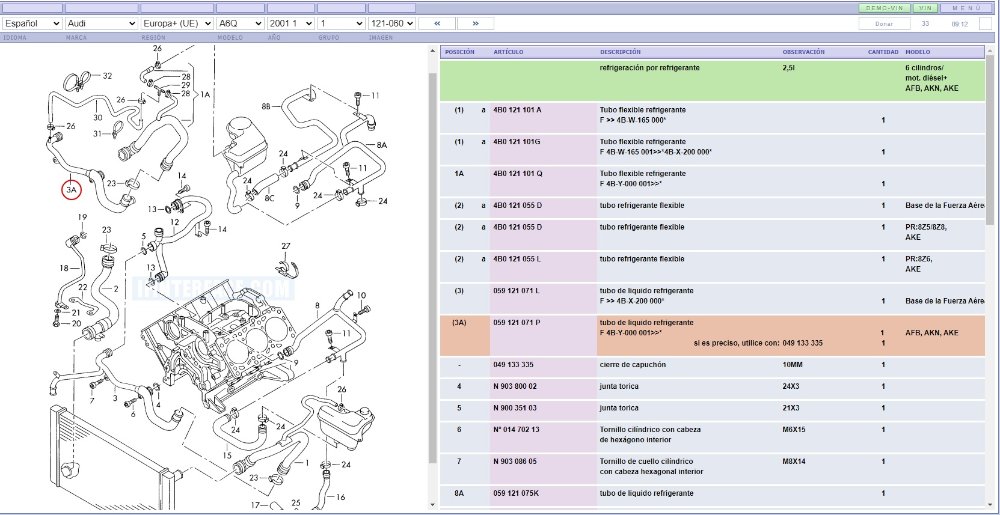Click callout 27 near the bracket

click(x=286, y=246)
